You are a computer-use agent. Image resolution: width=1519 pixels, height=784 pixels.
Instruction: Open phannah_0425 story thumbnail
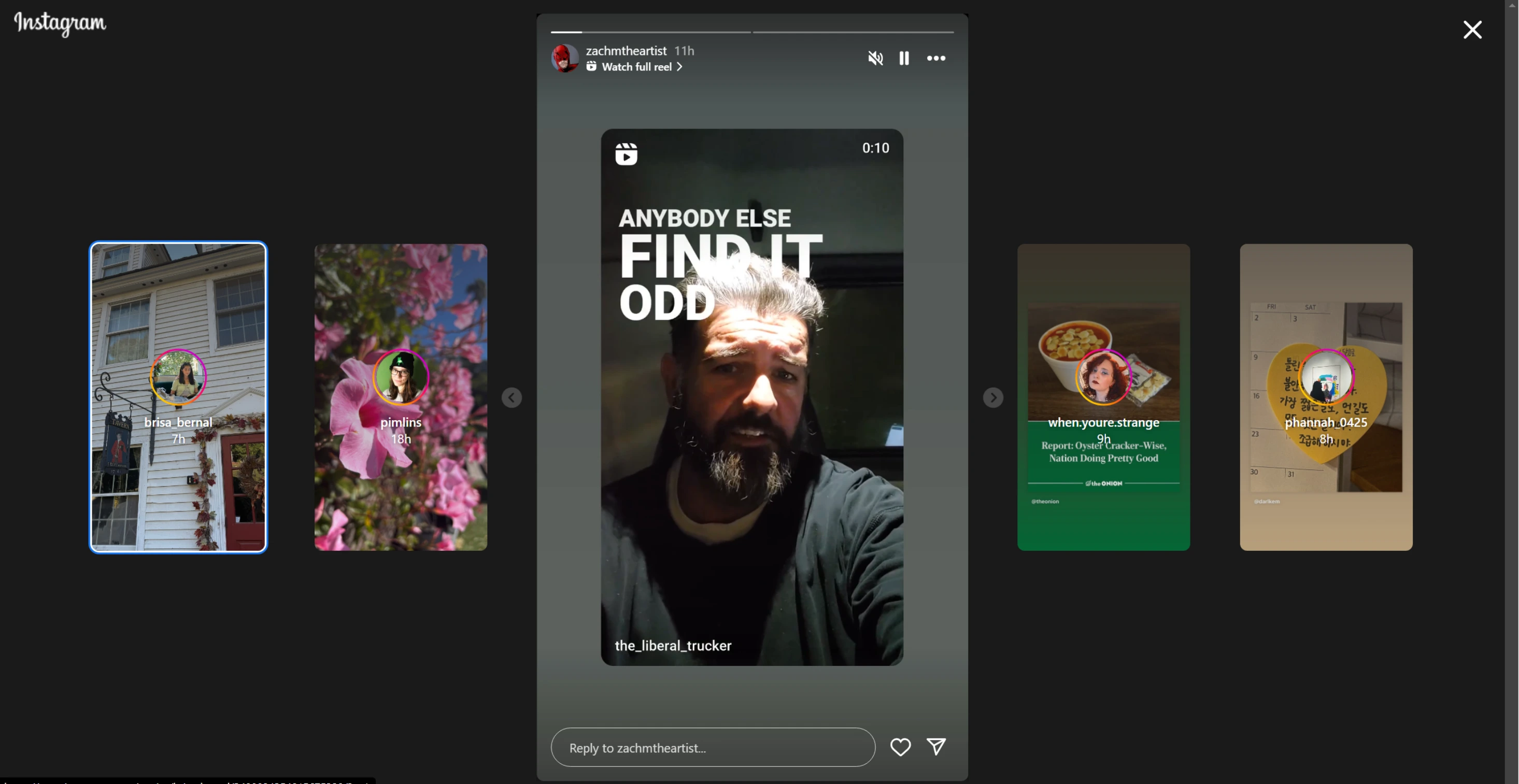pyautogui.click(x=1326, y=397)
